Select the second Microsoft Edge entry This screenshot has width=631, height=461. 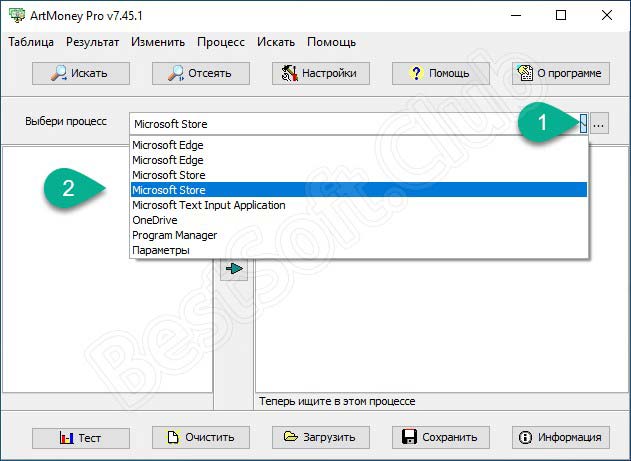click(359, 160)
